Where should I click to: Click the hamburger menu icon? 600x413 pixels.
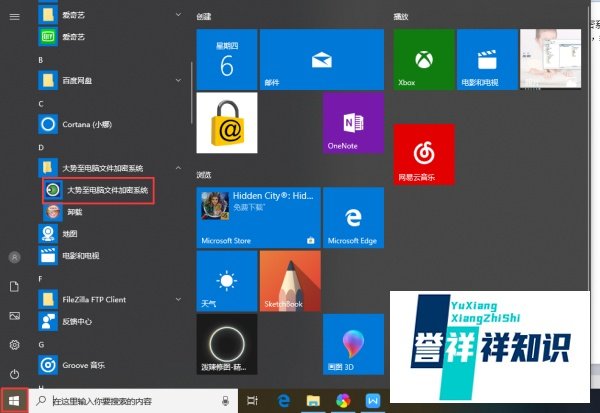[15, 16]
